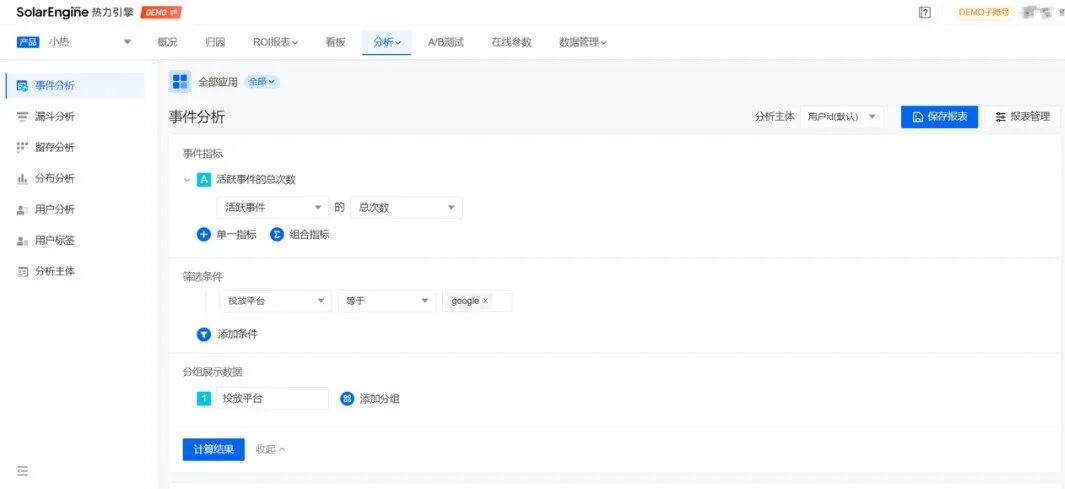Viewport: 1065px width, 489px height.
Task: Click the teal number 1 group badge
Action: click(204, 399)
